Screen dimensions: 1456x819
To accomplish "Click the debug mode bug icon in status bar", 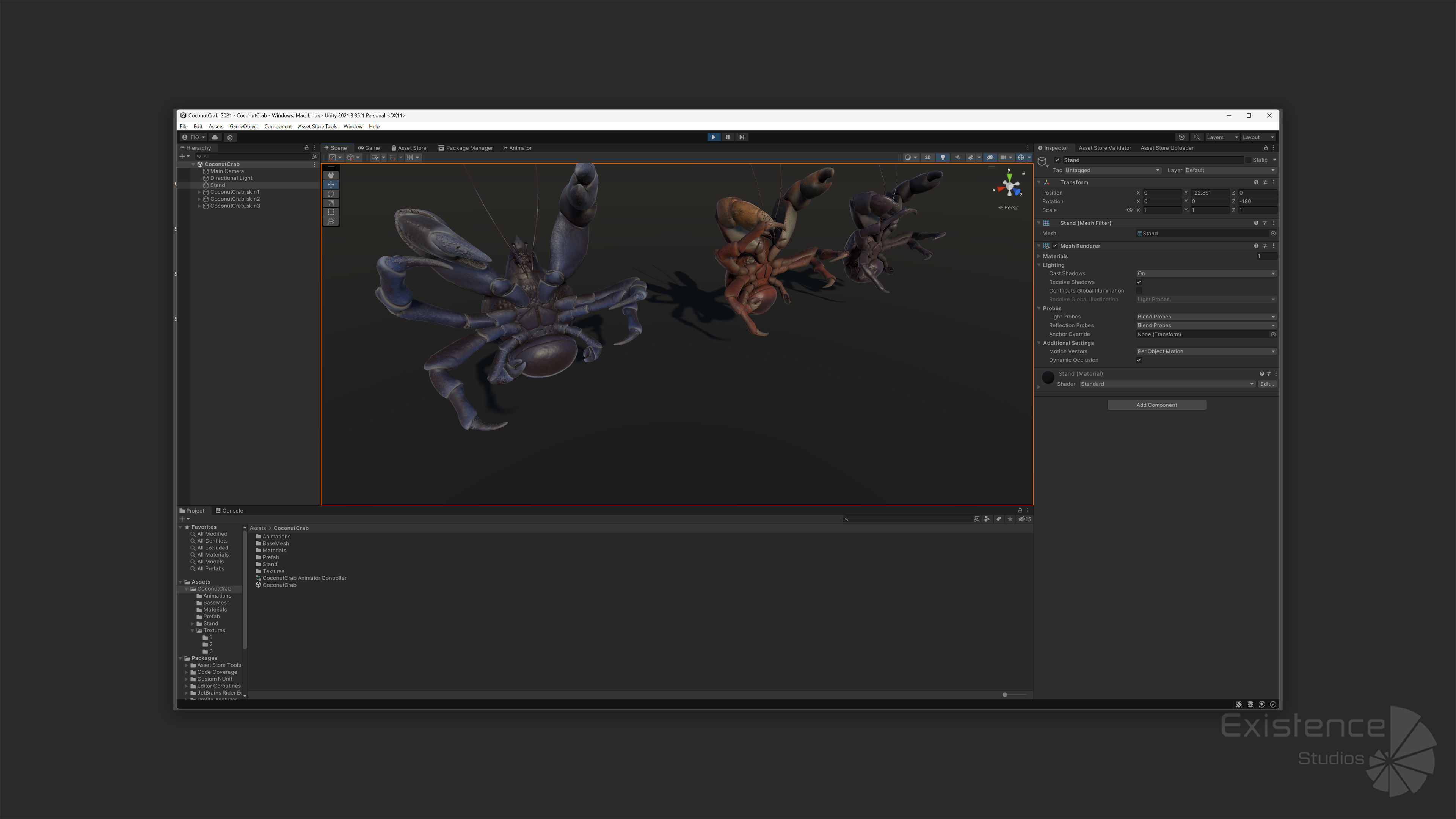I will pos(1238,704).
